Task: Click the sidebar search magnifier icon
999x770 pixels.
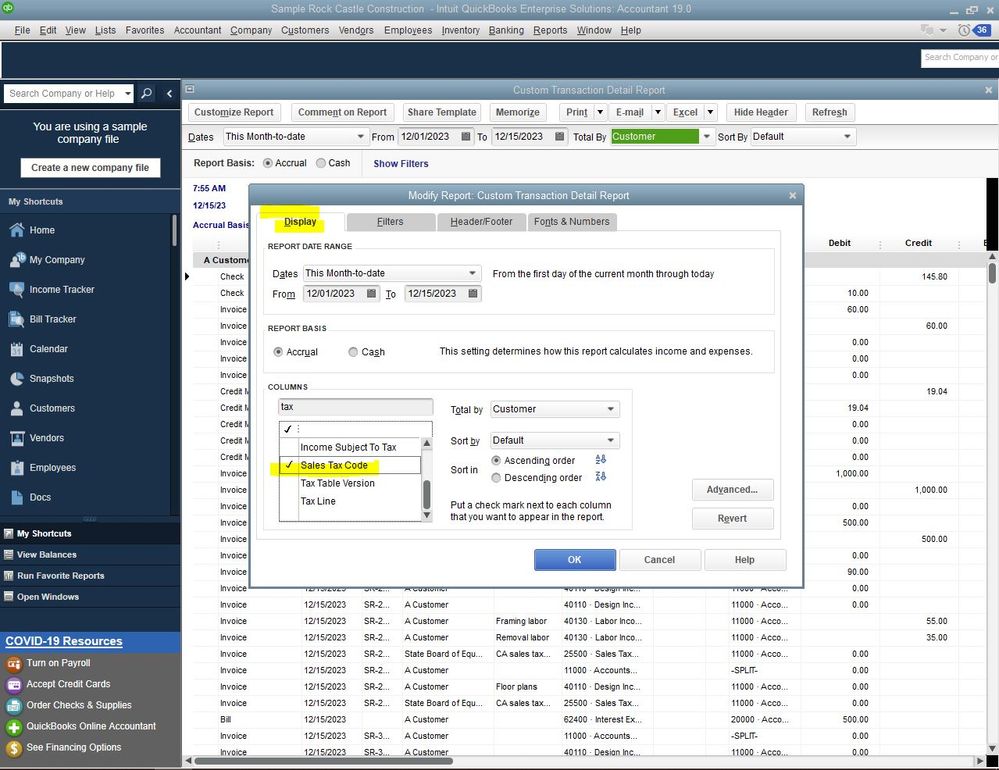Action: point(146,94)
